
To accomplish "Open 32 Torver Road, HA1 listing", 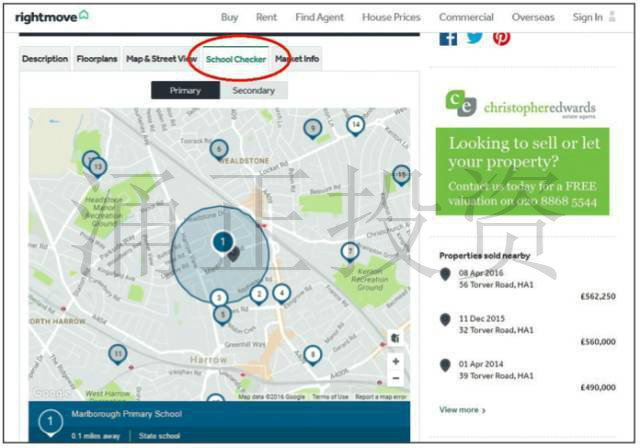I will coord(496,330).
